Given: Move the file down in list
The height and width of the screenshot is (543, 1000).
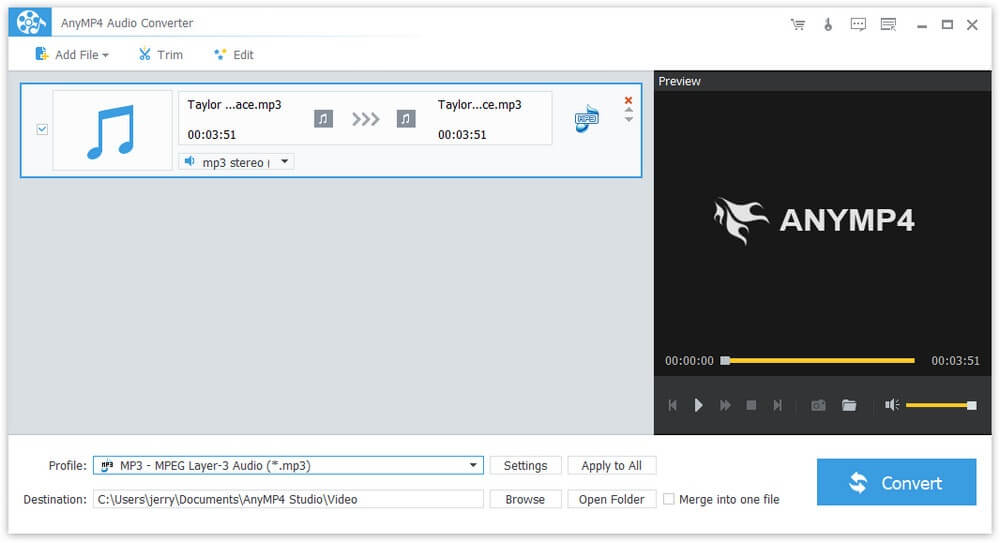Looking at the screenshot, I should [x=629, y=119].
